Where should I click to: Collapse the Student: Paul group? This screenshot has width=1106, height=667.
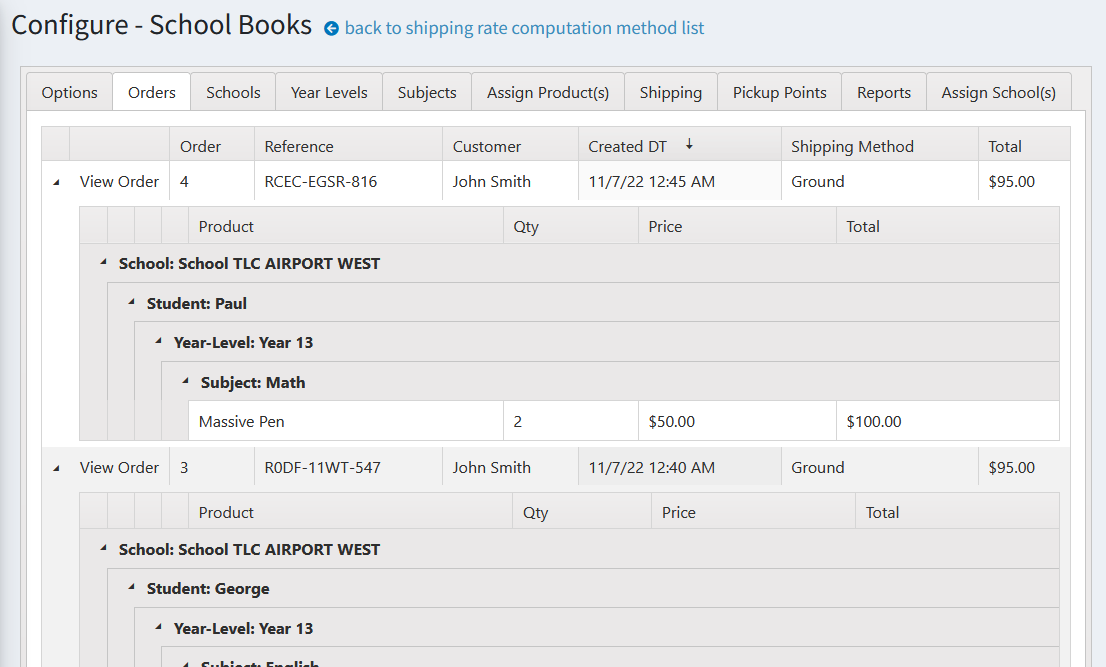(x=131, y=302)
